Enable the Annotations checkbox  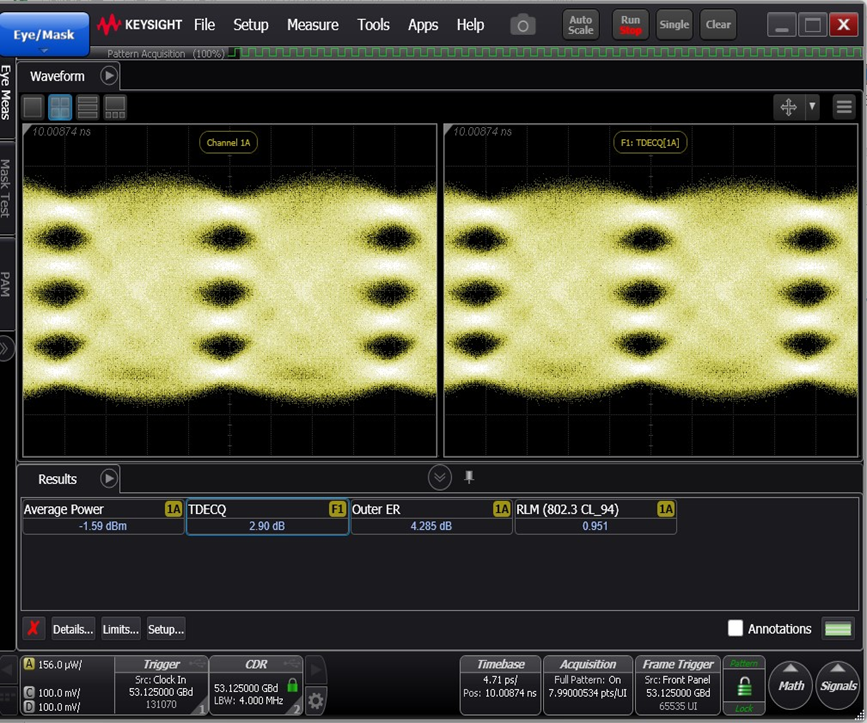735,628
